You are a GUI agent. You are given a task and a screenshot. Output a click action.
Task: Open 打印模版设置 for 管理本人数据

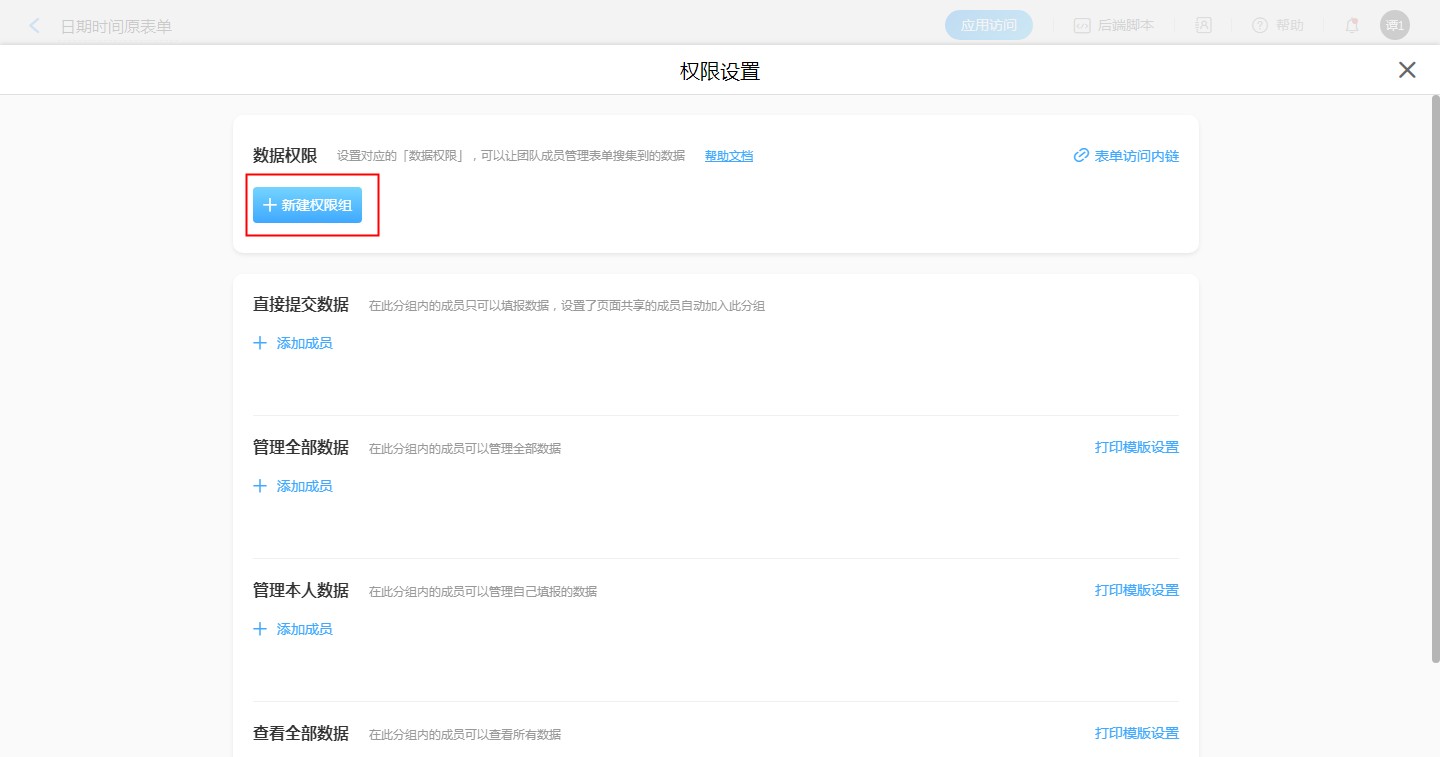coord(1136,590)
